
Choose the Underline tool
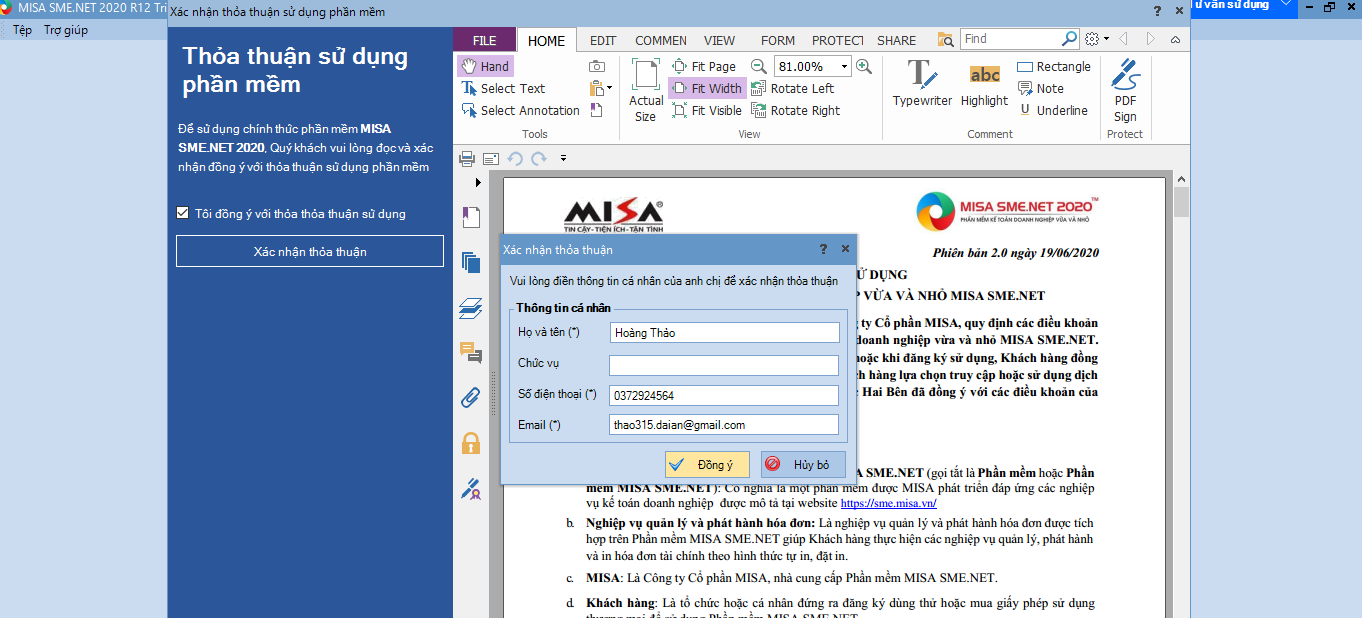coord(1052,110)
